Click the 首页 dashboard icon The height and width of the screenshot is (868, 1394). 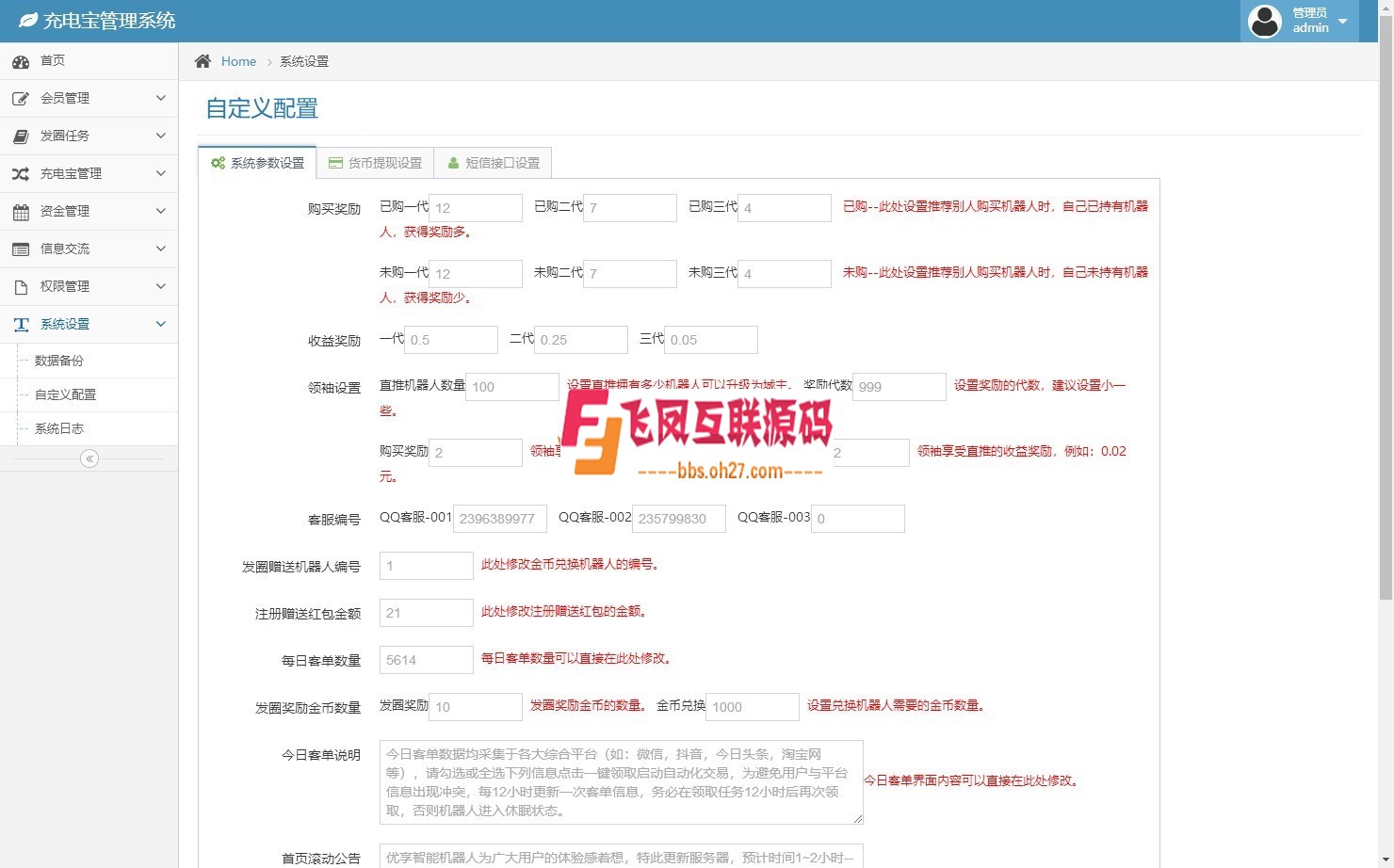21,61
